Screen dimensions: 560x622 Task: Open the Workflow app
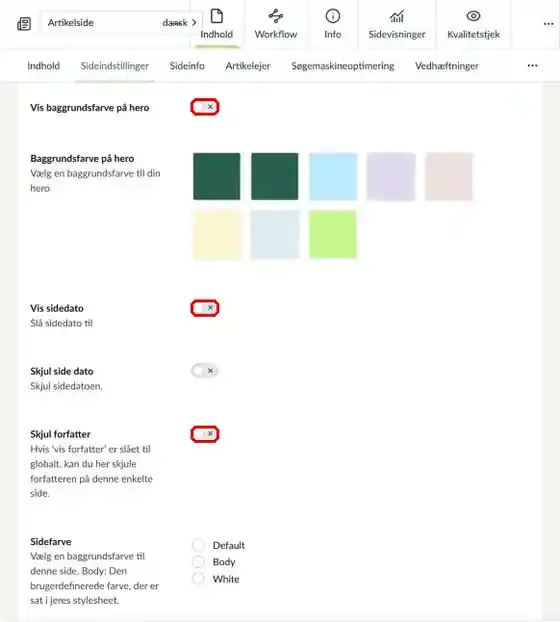point(276,24)
